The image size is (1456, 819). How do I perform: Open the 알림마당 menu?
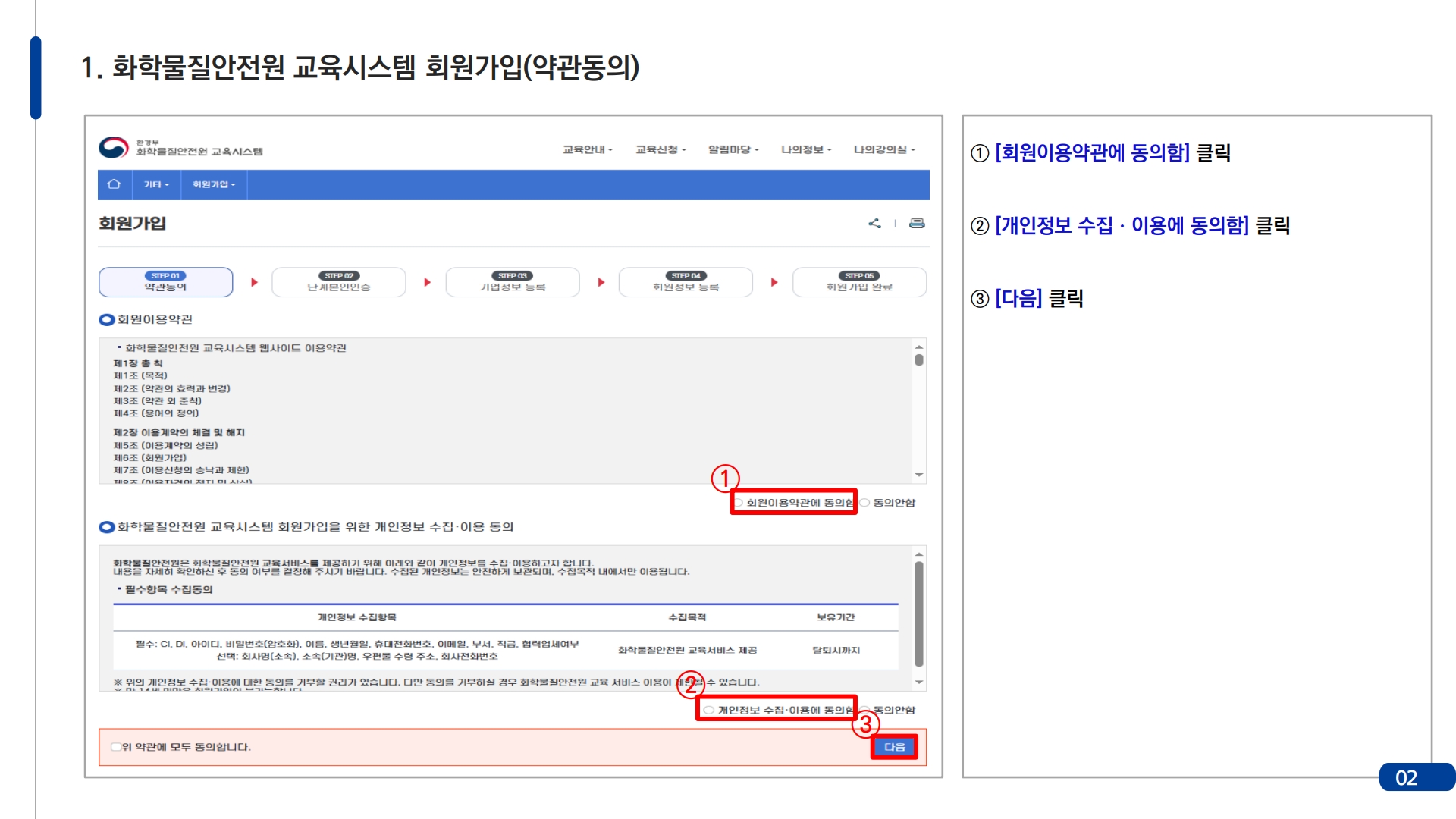tap(733, 149)
